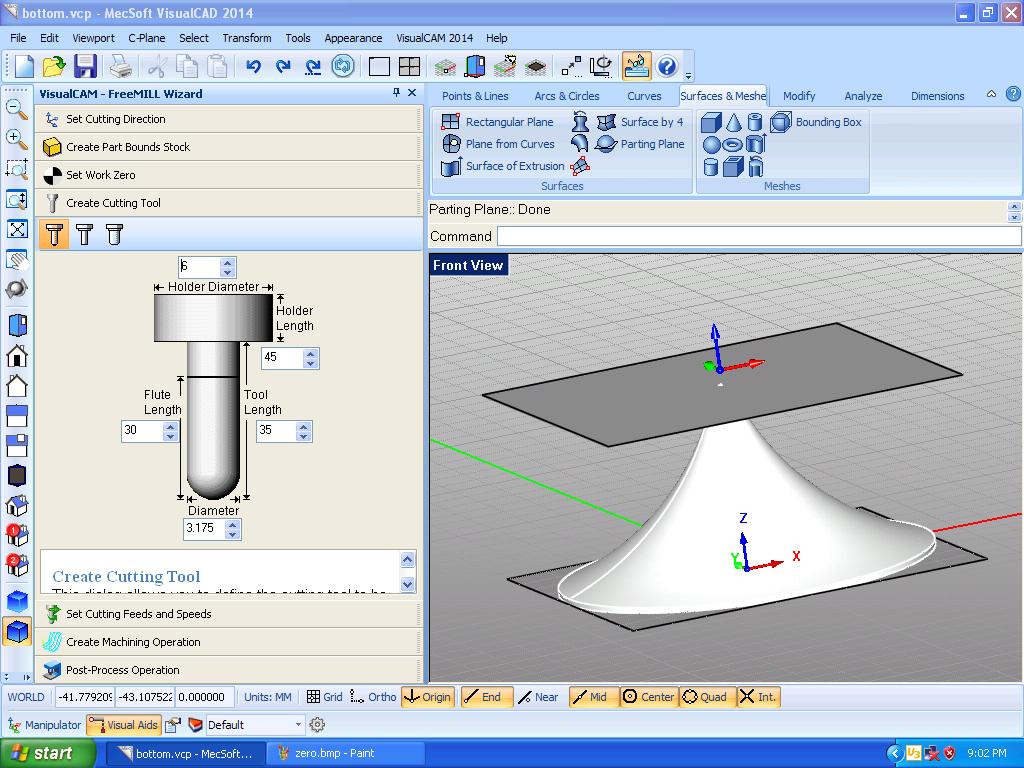Save the file with floppy icon
This screenshot has height=768, width=1024.
[86, 67]
